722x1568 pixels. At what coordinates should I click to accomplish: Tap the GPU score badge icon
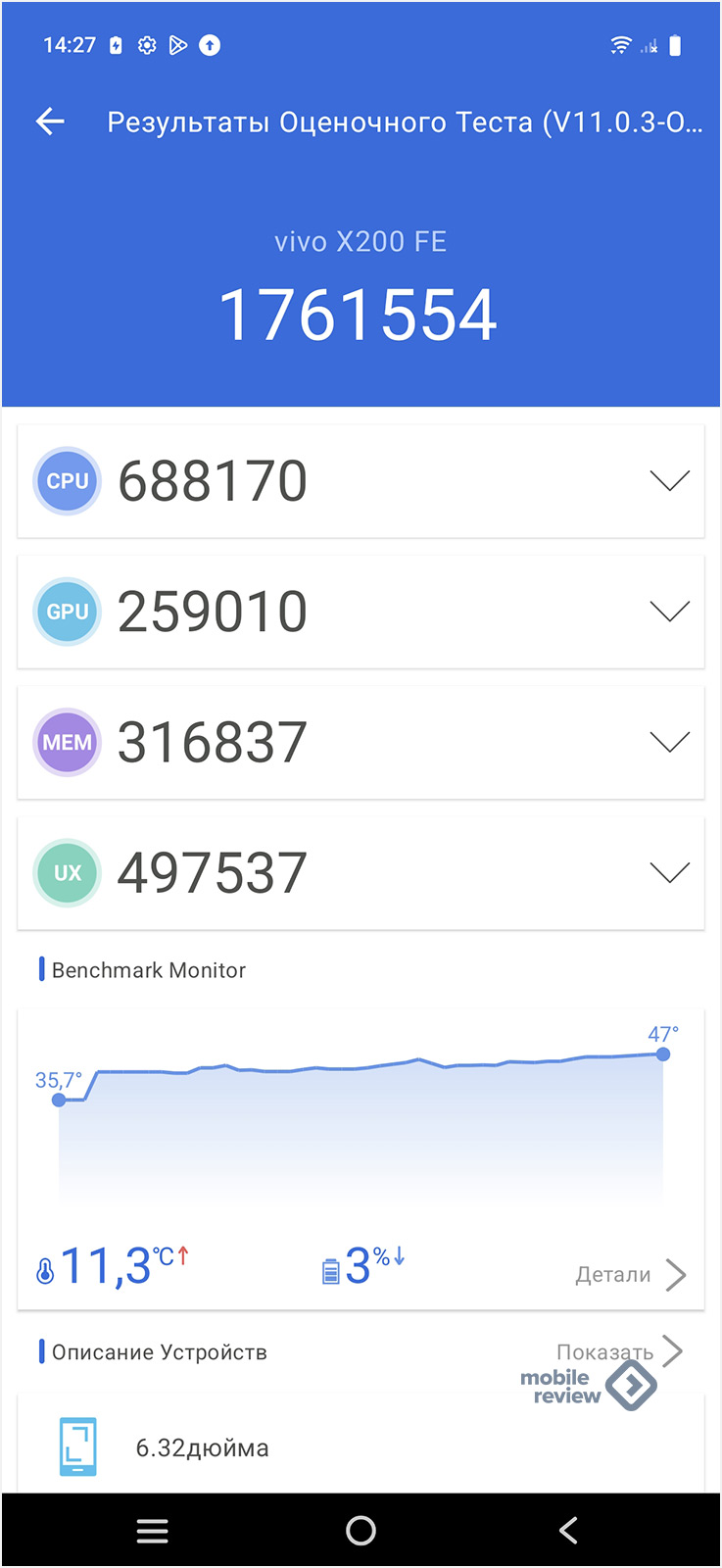[x=68, y=612]
